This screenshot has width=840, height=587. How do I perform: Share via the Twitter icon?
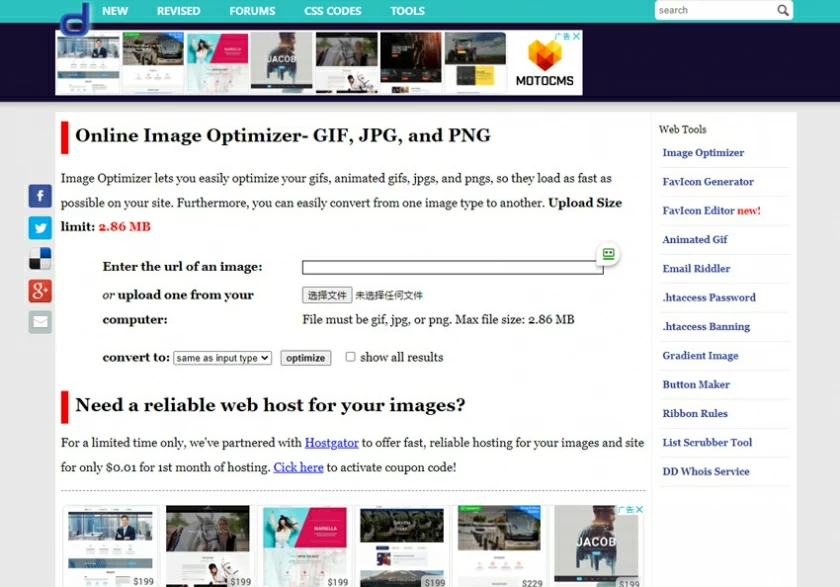click(x=39, y=227)
